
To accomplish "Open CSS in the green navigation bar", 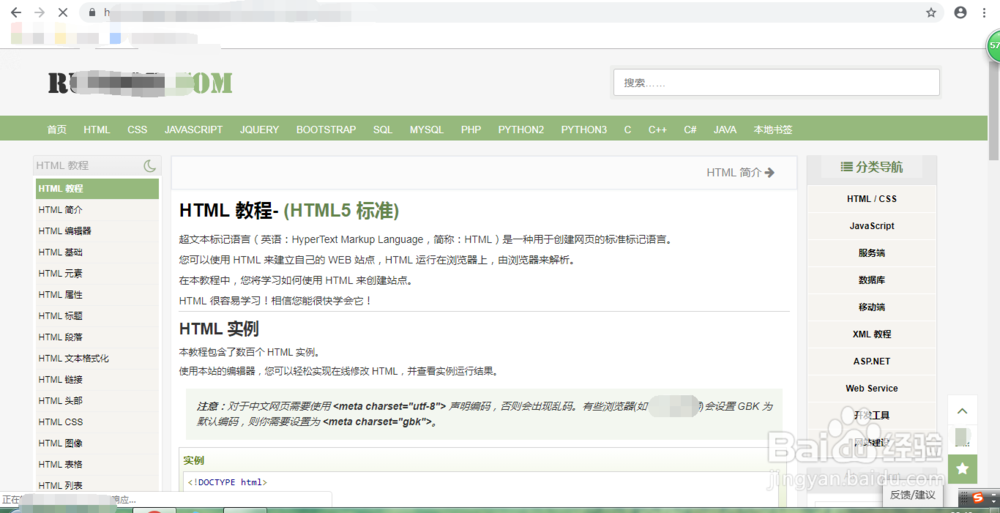I will [137, 130].
